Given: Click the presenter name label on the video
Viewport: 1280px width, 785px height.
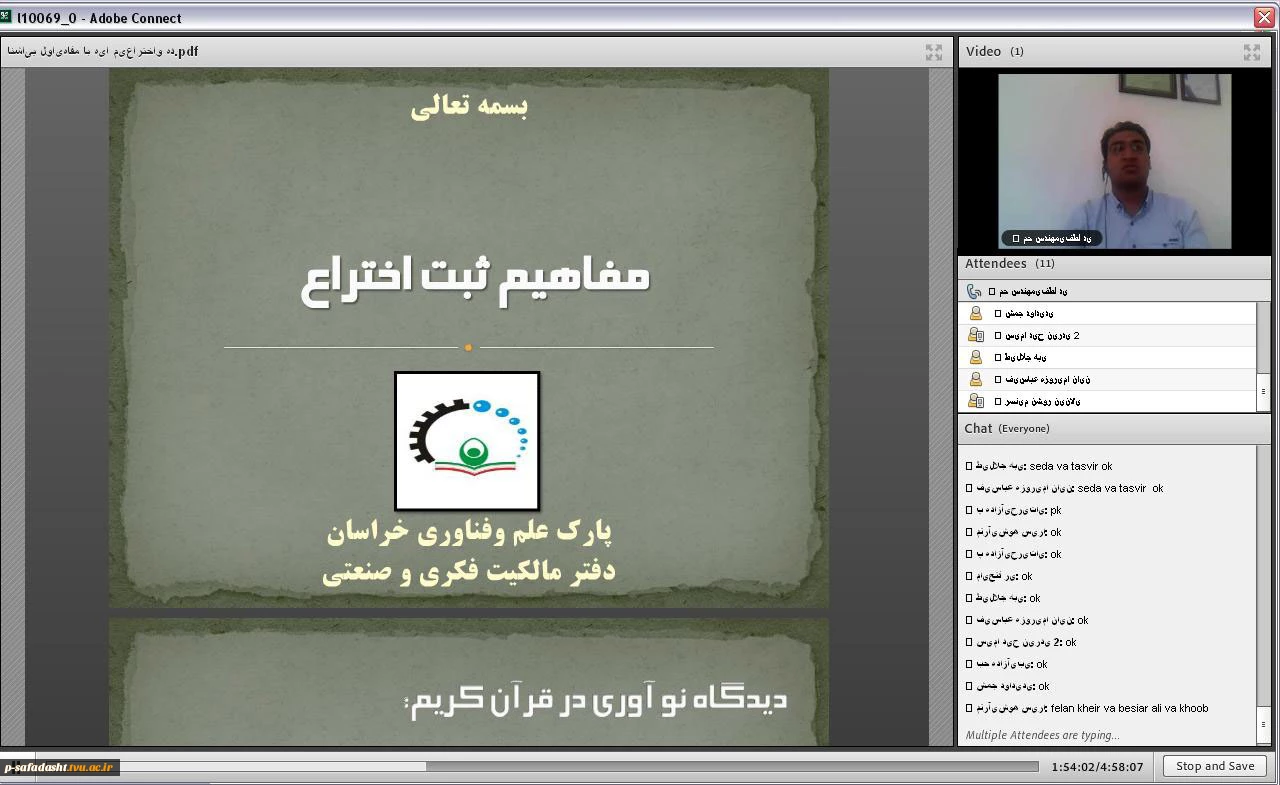Looking at the screenshot, I should pyautogui.click(x=1052, y=238).
